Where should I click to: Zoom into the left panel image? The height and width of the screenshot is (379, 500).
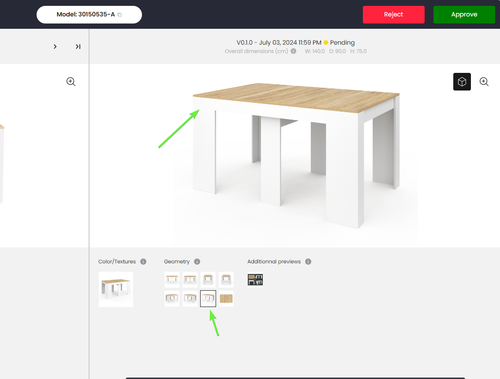coord(71,82)
